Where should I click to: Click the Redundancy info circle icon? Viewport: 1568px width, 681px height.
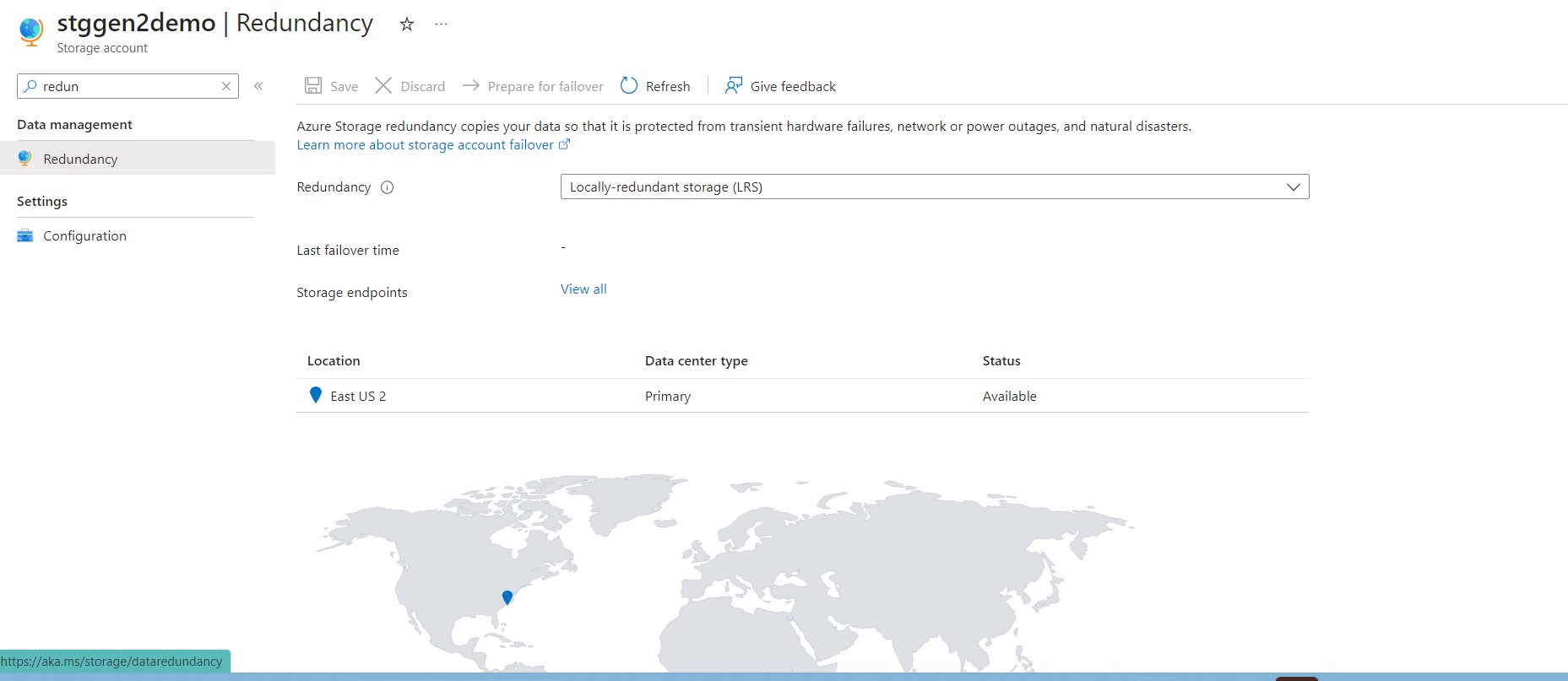[x=388, y=187]
